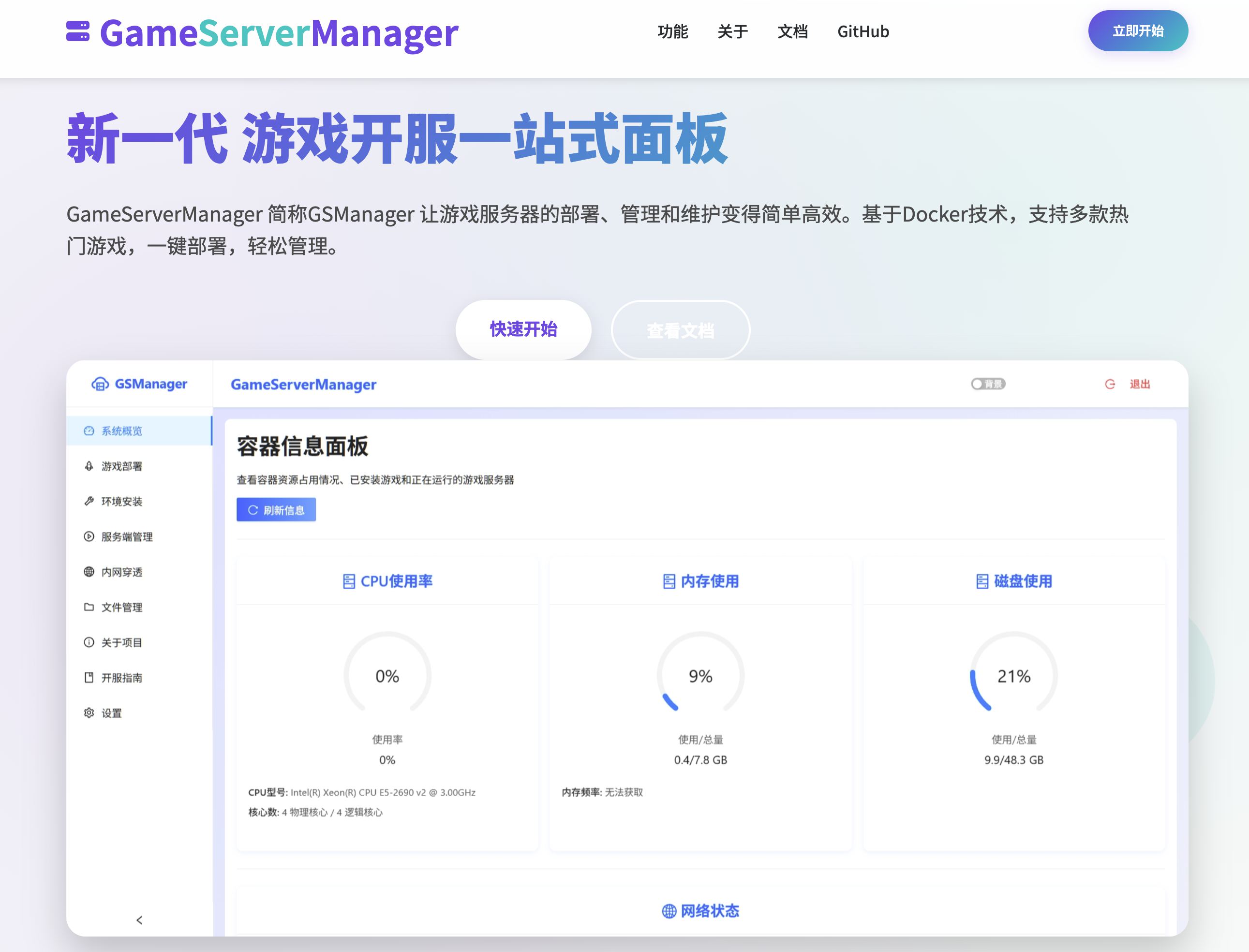Collapse the sidebar with the chevron
Image resolution: width=1249 pixels, height=952 pixels.
click(139, 920)
